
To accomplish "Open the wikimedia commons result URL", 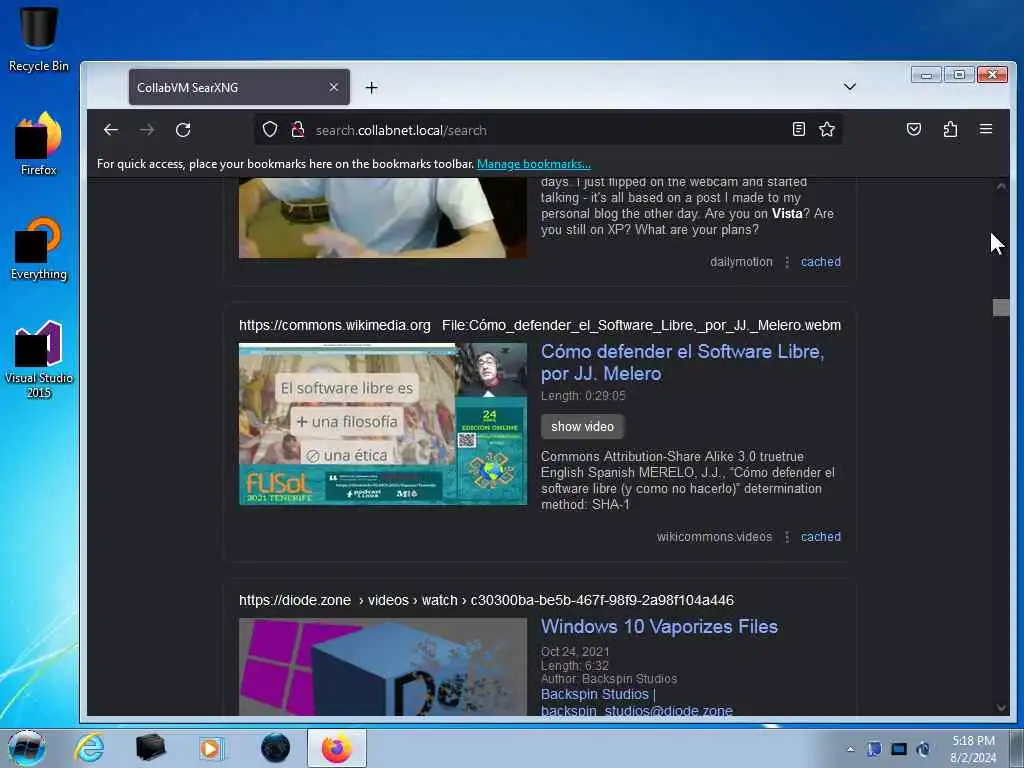I will [539, 325].
